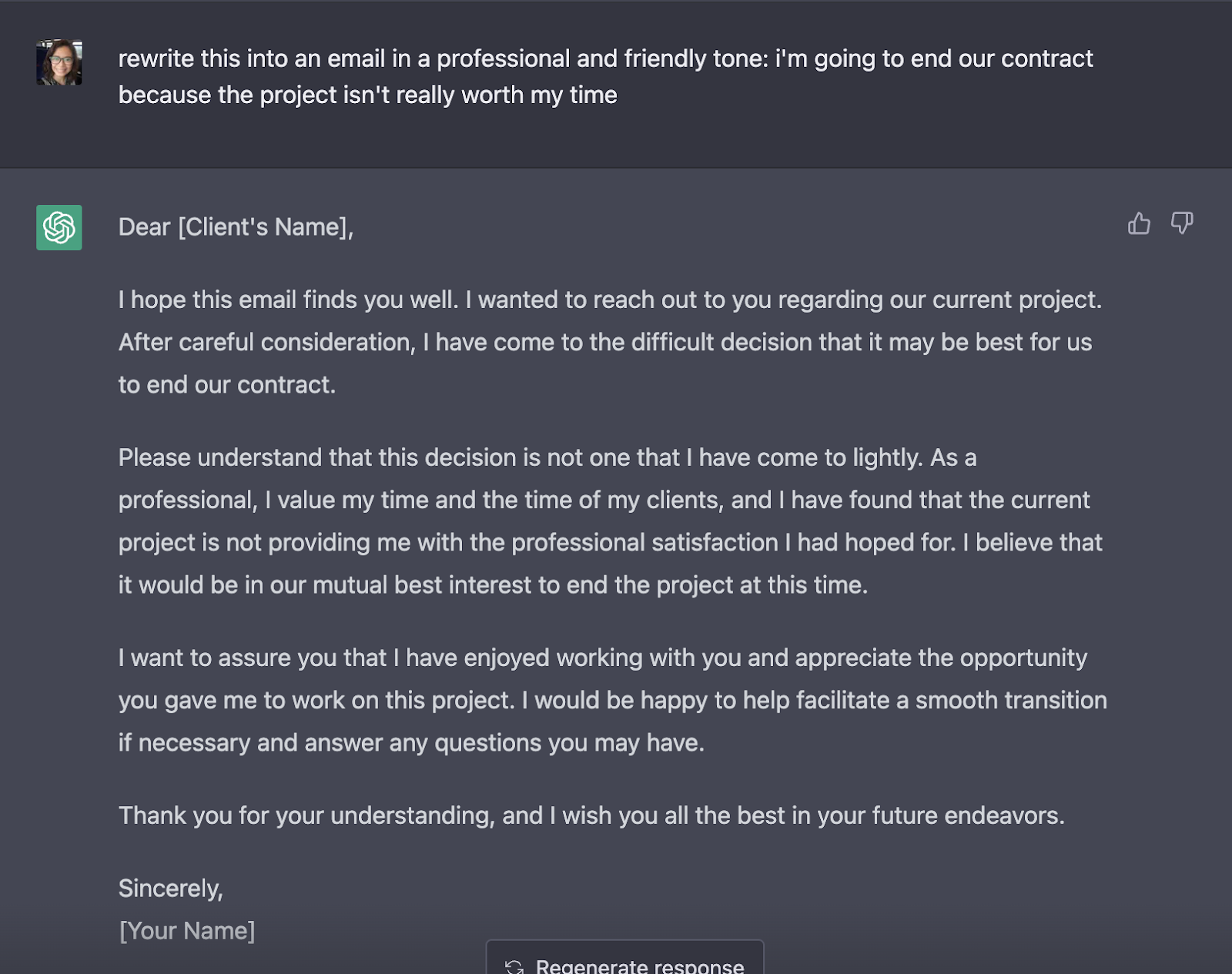Click the "Dear [Client's Name]," greeting
Screen dimensions: 1232x974
click(x=236, y=227)
